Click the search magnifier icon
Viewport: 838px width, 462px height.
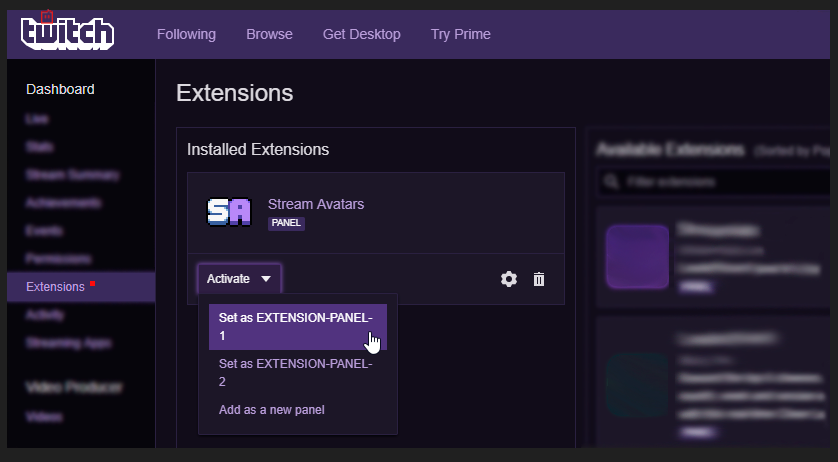(611, 182)
